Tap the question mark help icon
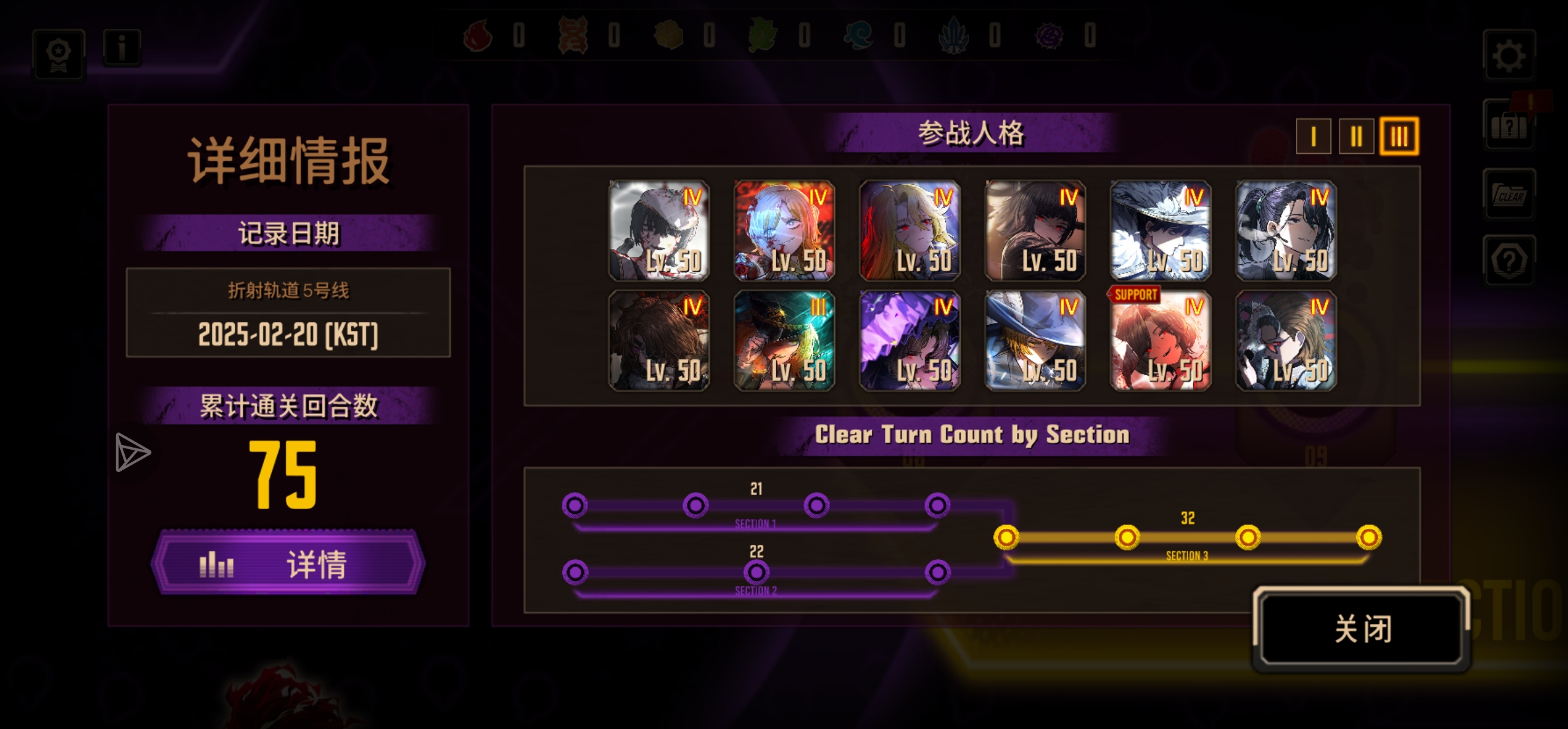 [1509, 260]
